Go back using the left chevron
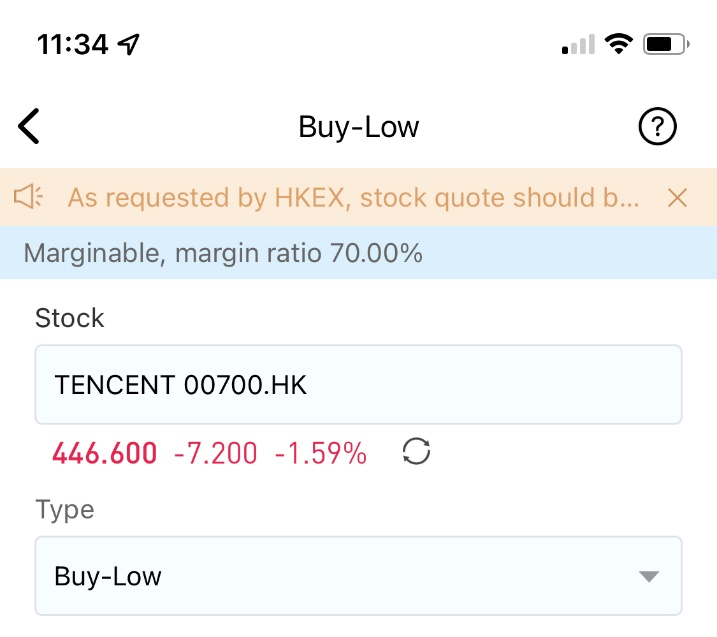Viewport: 717px width, 637px height. click(29, 126)
